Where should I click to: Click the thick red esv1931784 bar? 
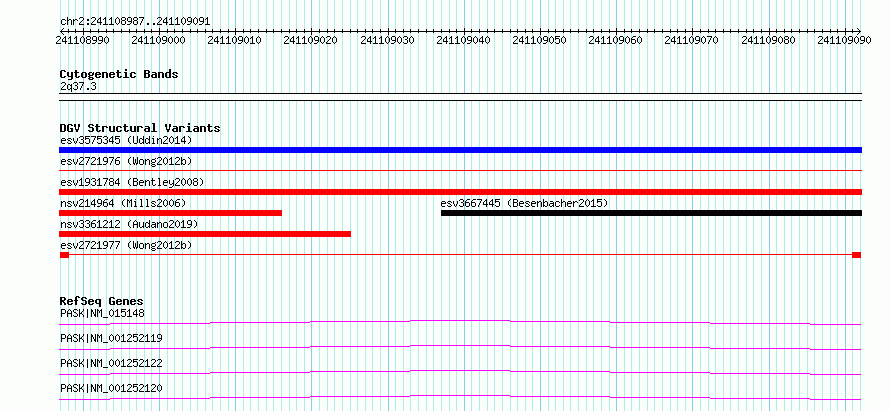(460, 192)
